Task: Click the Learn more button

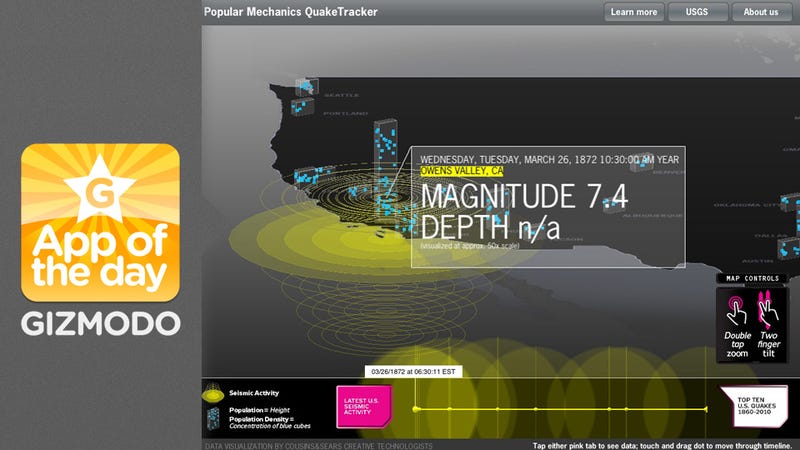Action: pyautogui.click(x=634, y=12)
